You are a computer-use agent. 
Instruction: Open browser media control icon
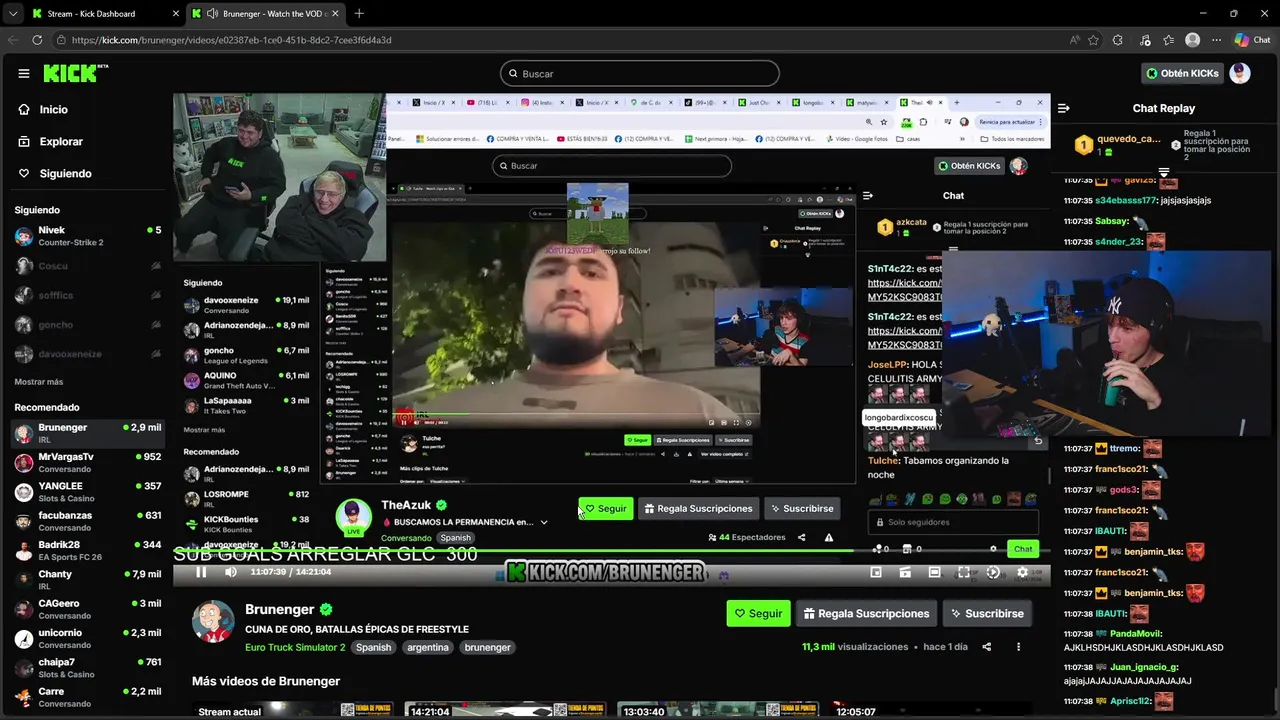1143,40
